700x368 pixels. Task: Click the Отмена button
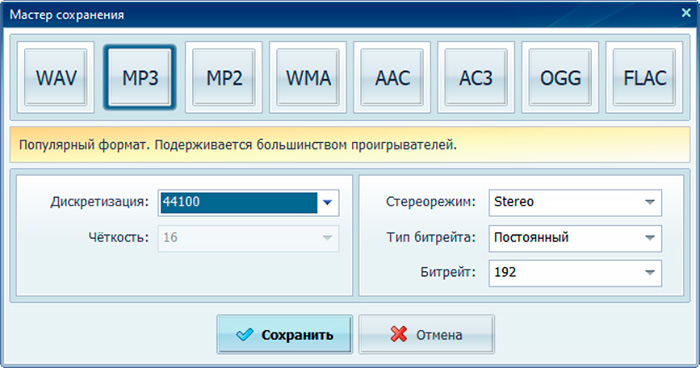tap(426, 335)
